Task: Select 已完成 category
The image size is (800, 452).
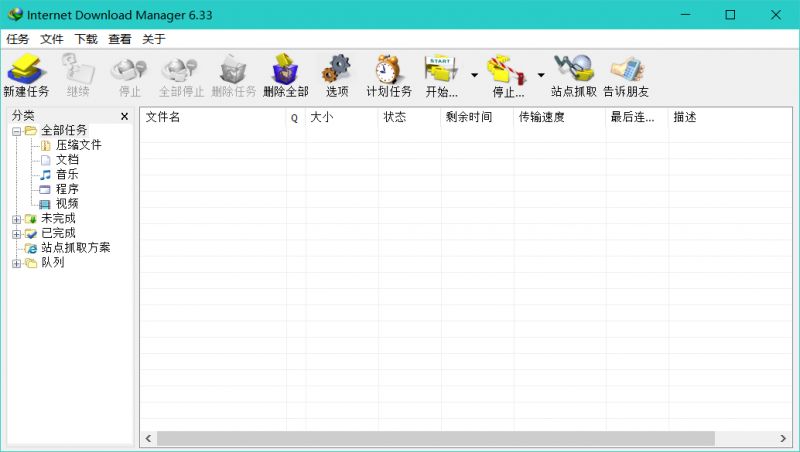Action: (x=58, y=233)
